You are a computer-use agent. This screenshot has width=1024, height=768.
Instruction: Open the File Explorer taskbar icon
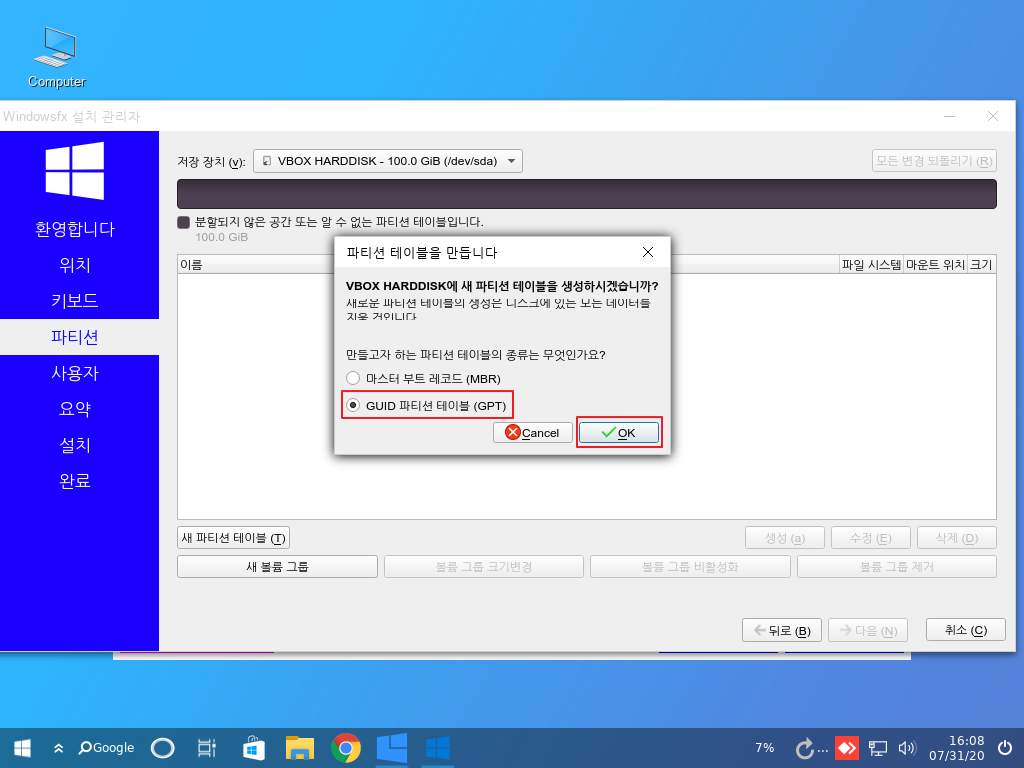click(x=300, y=748)
